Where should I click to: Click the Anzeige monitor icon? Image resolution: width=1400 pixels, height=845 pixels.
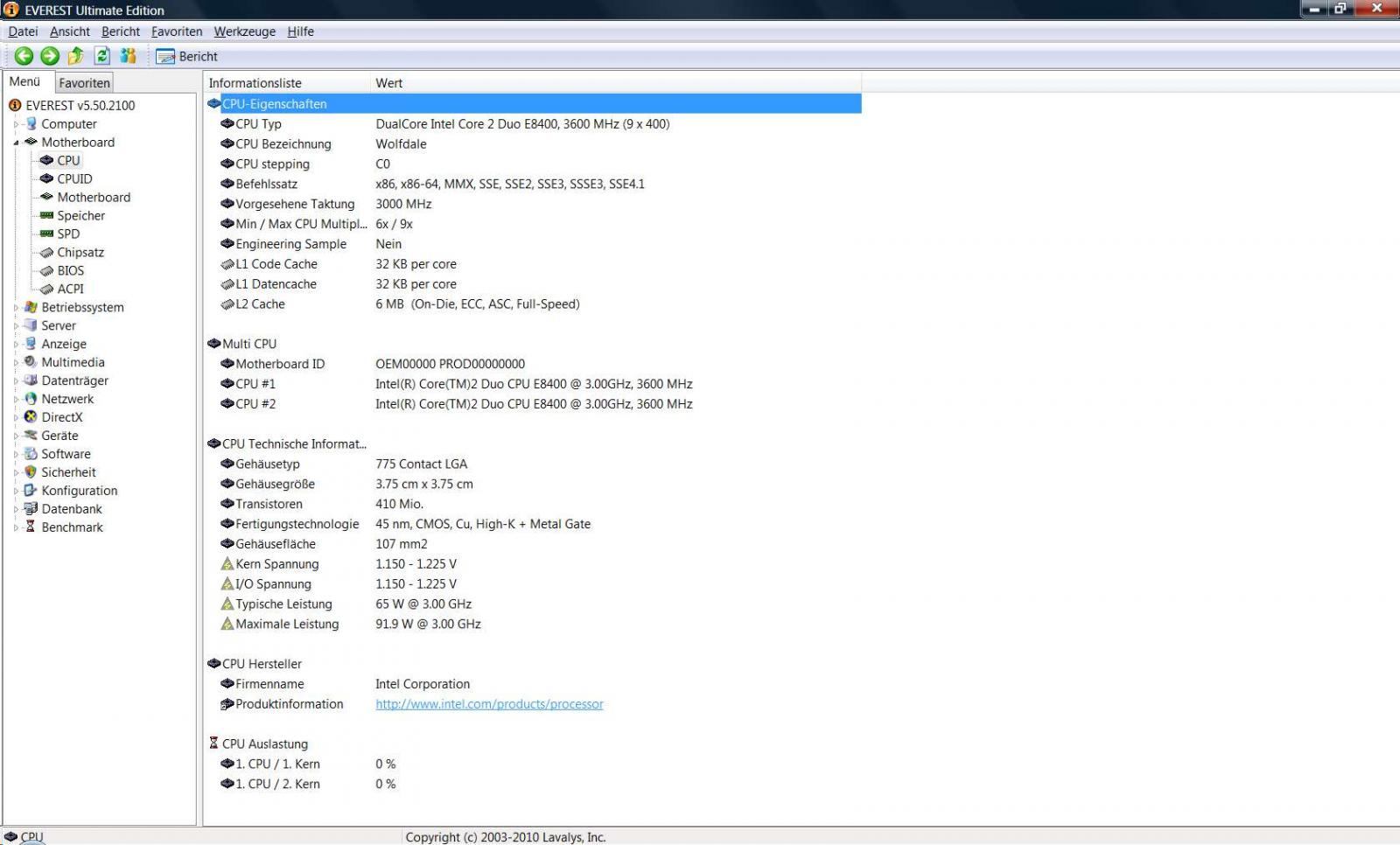(x=31, y=344)
